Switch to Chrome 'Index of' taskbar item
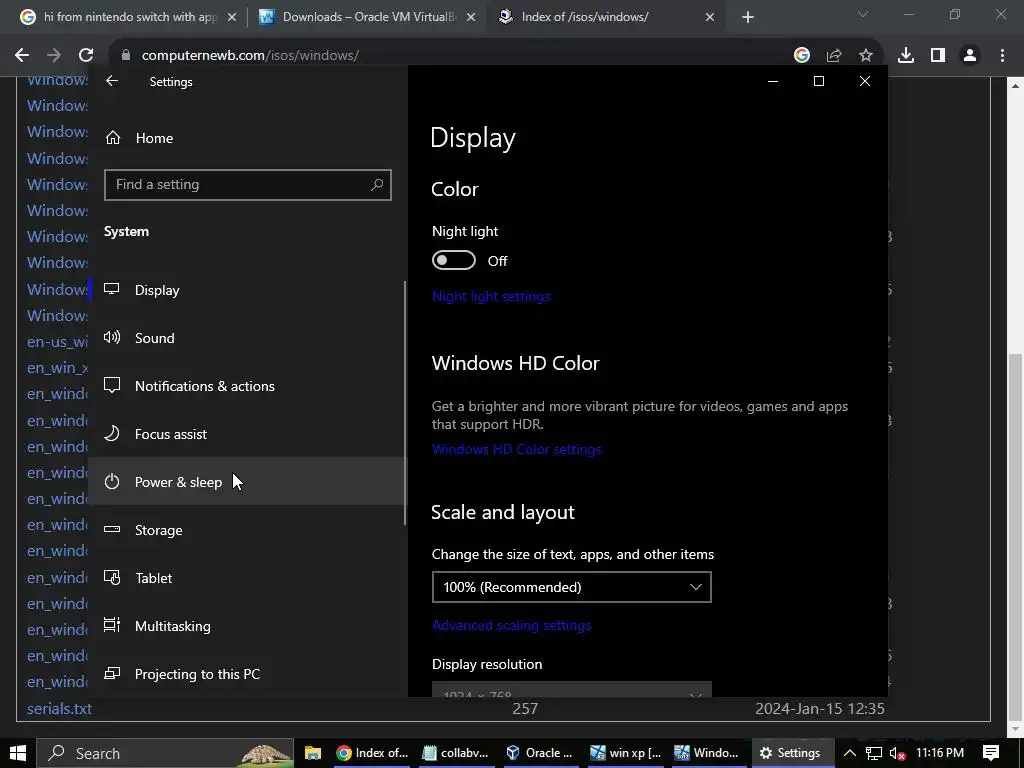Image resolution: width=1024 pixels, height=768 pixels. coord(372,753)
